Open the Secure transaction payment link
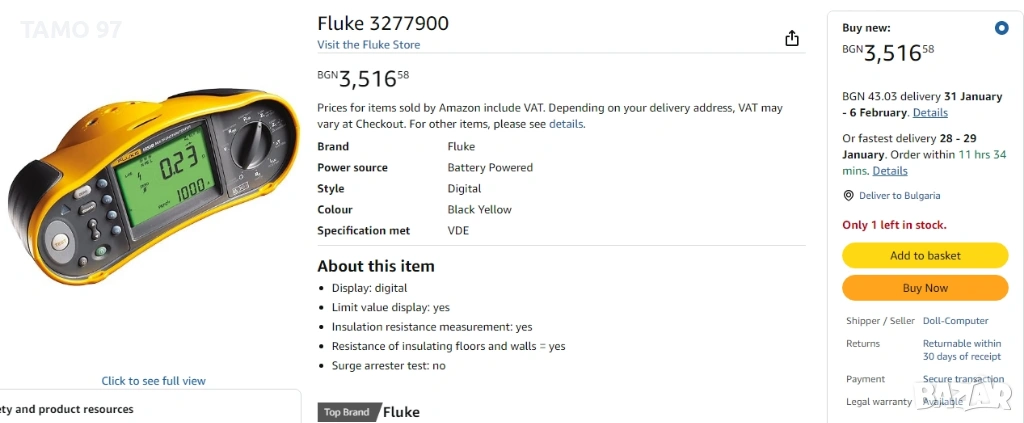 pyautogui.click(x=963, y=379)
